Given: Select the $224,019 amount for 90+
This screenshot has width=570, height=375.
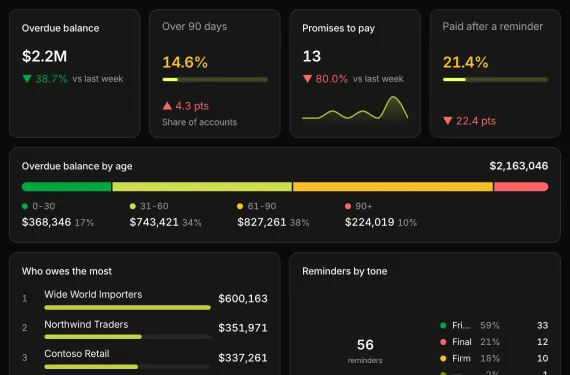Looking at the screenshot, I should pos(370,222).
